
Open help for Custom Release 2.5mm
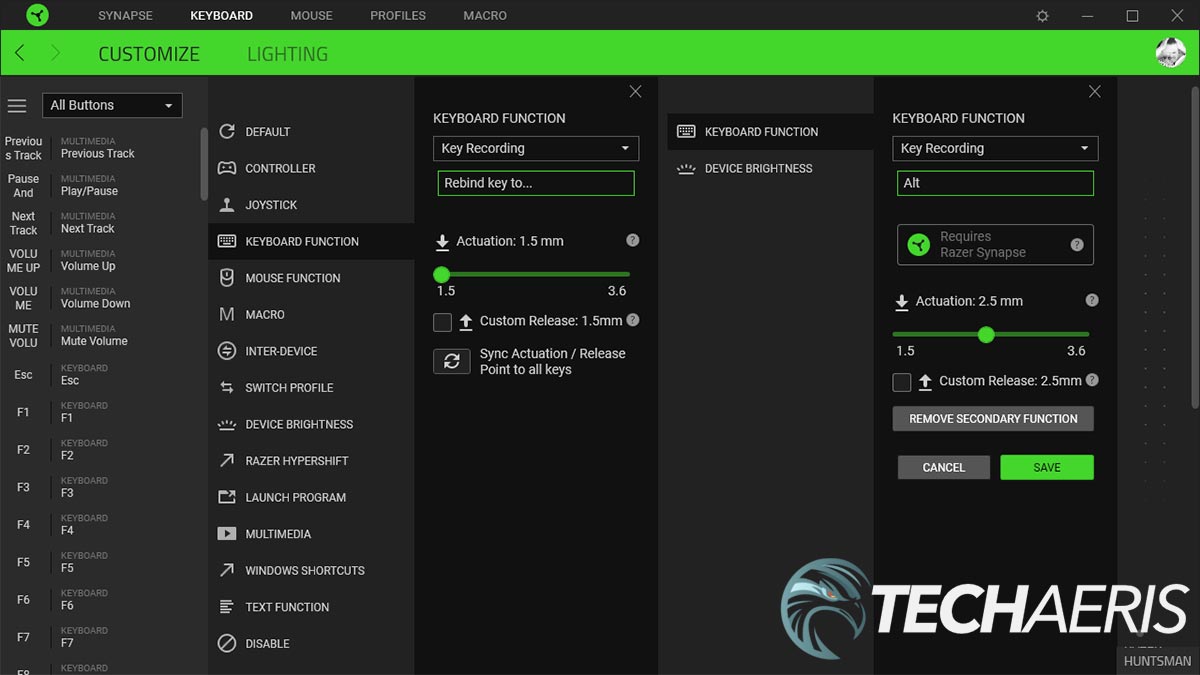(1092, 380)
